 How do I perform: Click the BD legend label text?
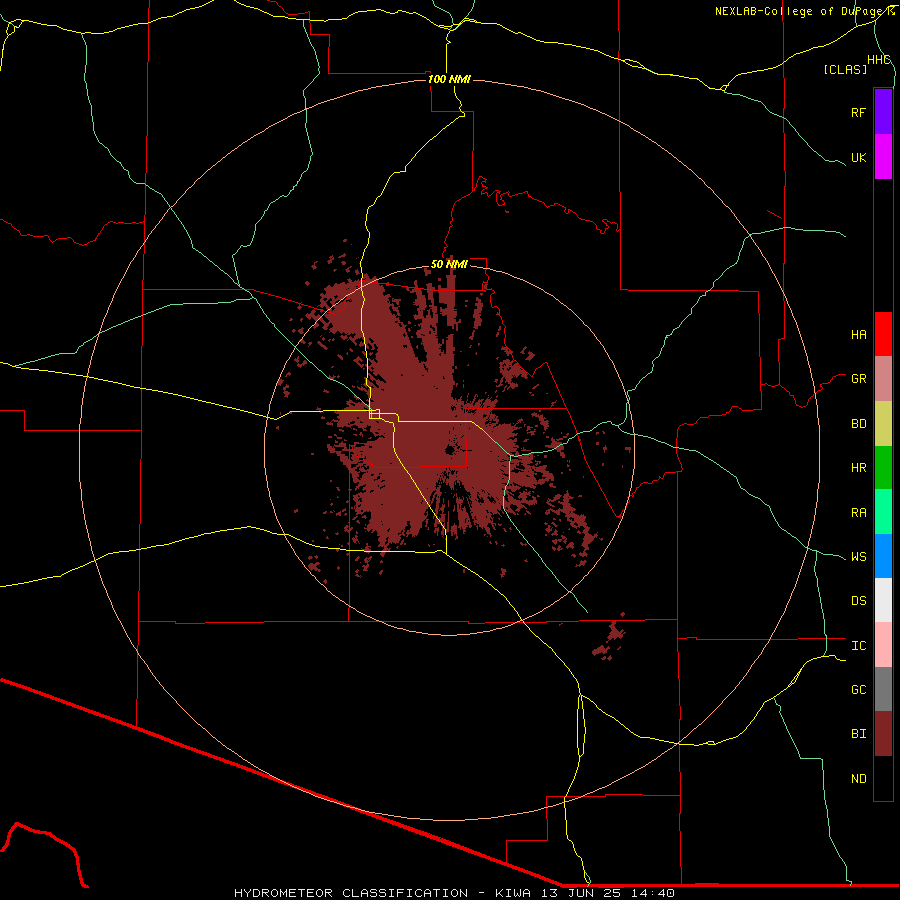tap(858, 424)
